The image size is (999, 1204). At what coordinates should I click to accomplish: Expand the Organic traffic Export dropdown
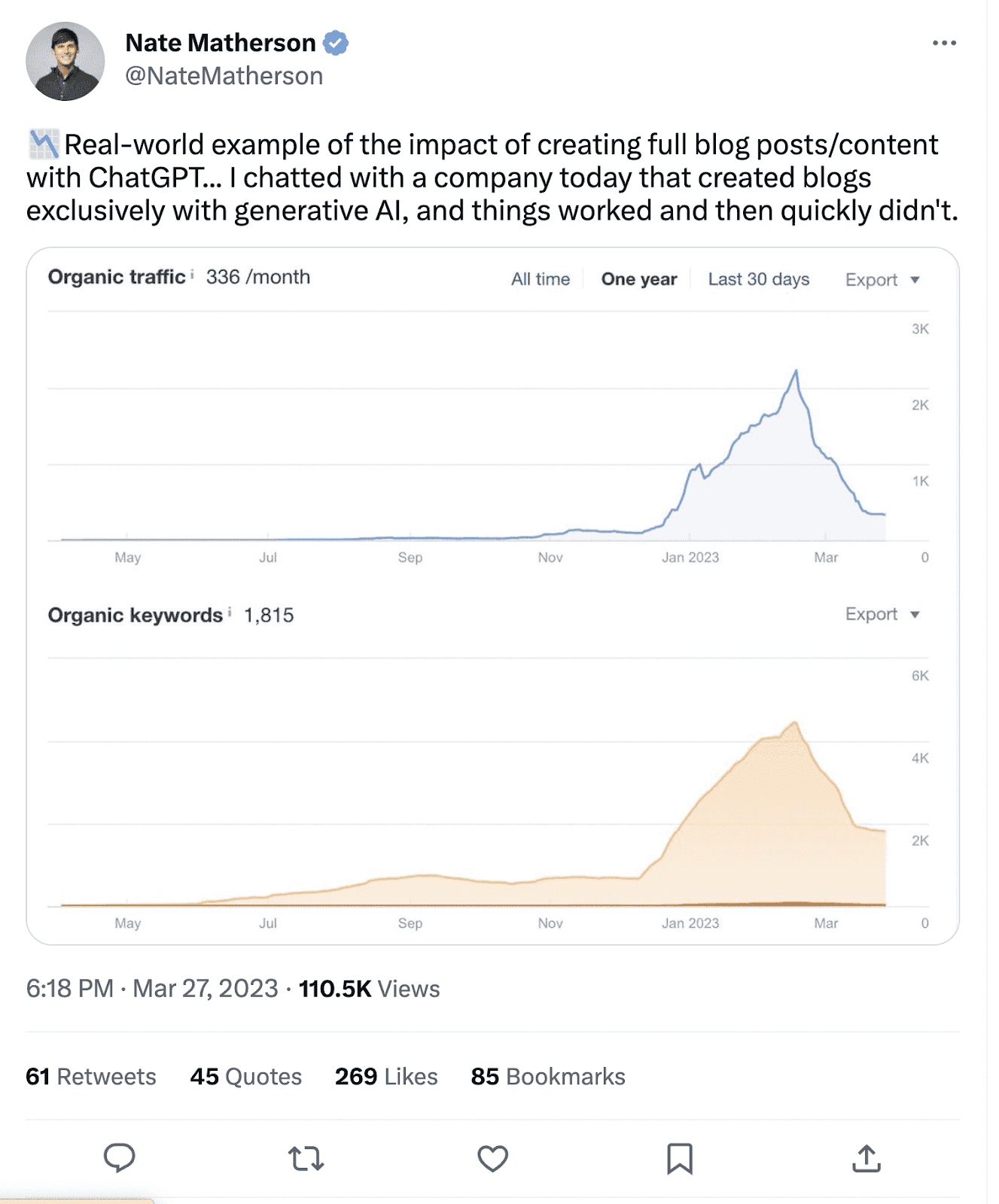[x=882, y=280]
